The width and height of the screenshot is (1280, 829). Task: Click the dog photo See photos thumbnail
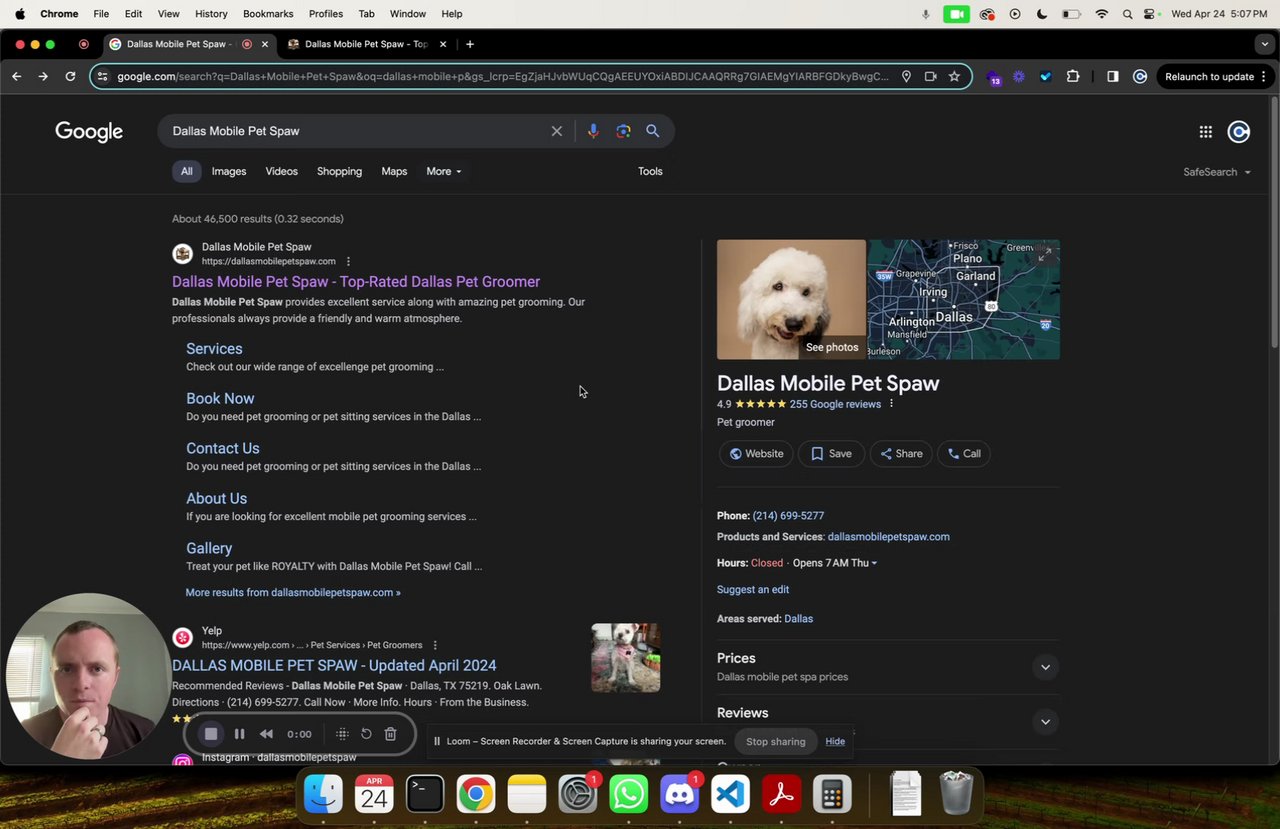pyautogui.click(x=791, y=299)
